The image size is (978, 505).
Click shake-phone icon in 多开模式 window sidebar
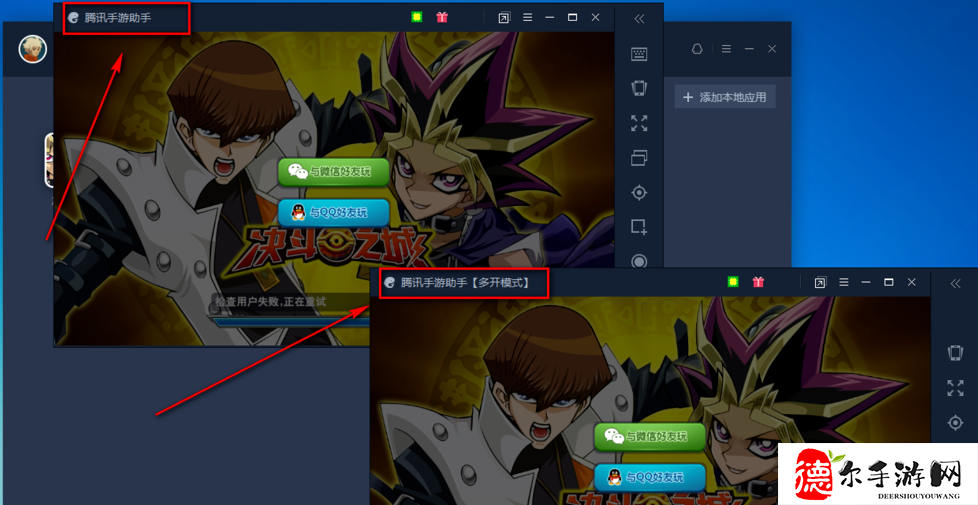(955, 353)
